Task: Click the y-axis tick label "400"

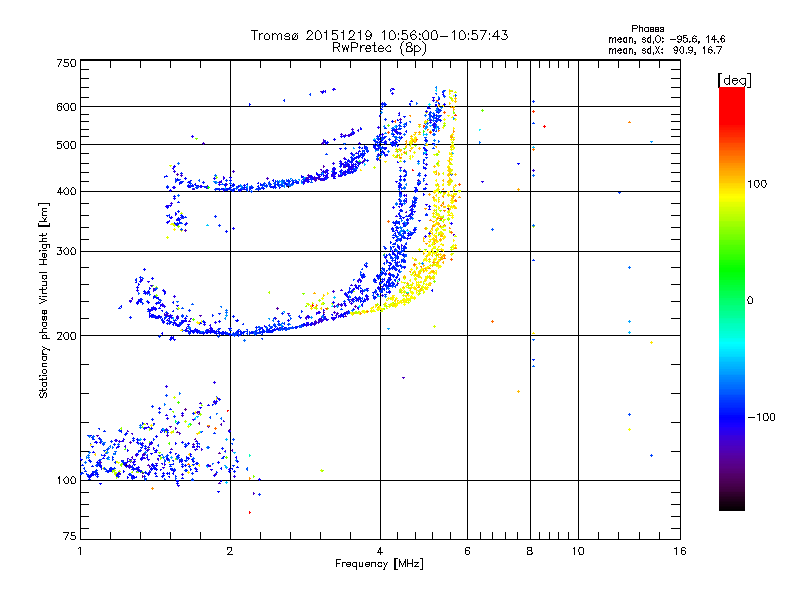Action: point(66,191)
